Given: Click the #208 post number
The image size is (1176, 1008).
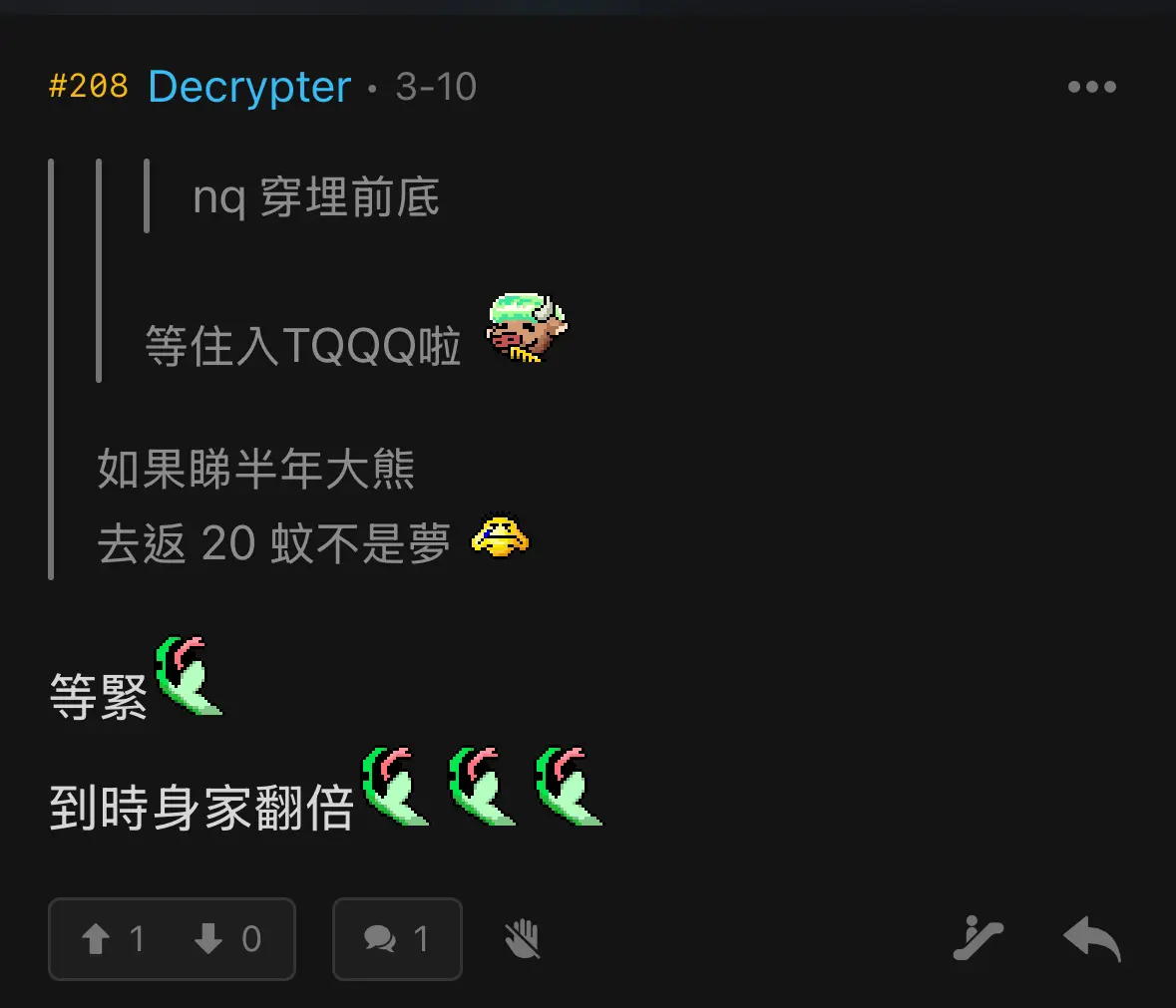Looking at the screenshot, I should click(x=89, y=87).
